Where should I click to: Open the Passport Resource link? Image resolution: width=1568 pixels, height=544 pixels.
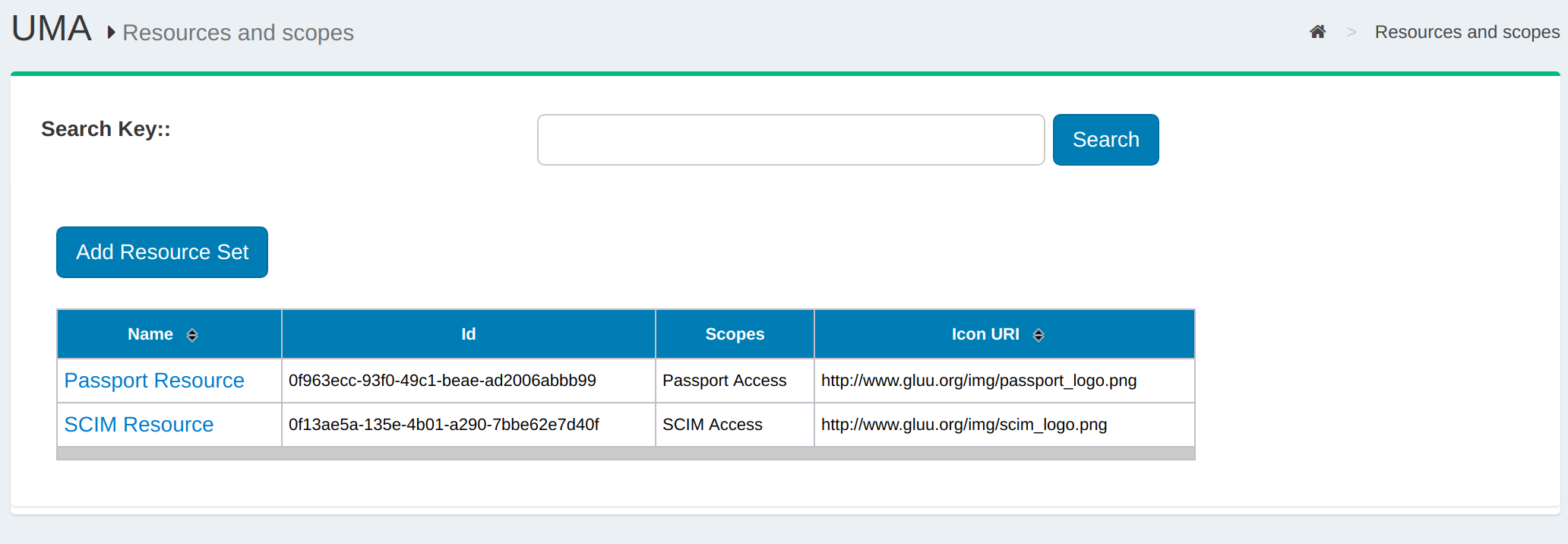click(154, 381)
